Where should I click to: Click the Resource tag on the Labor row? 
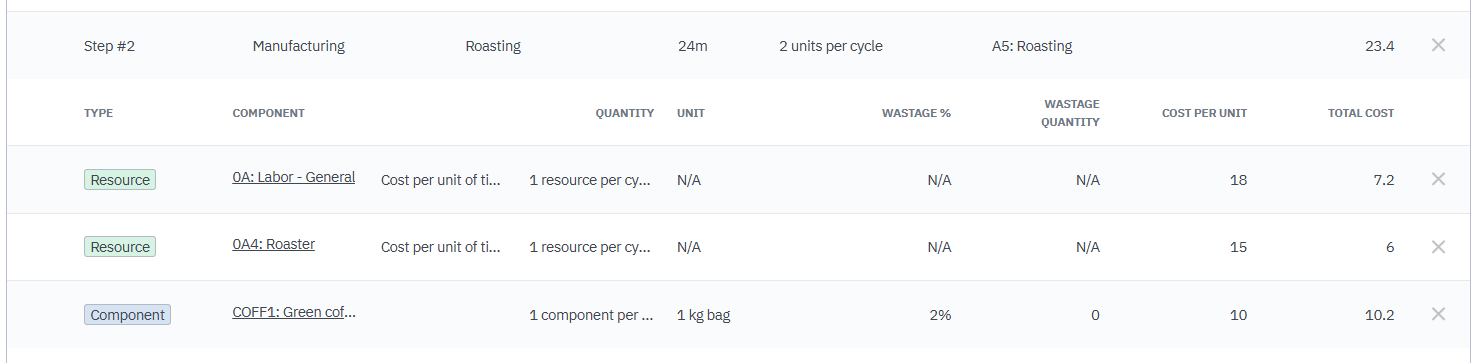tap(120, 180)
